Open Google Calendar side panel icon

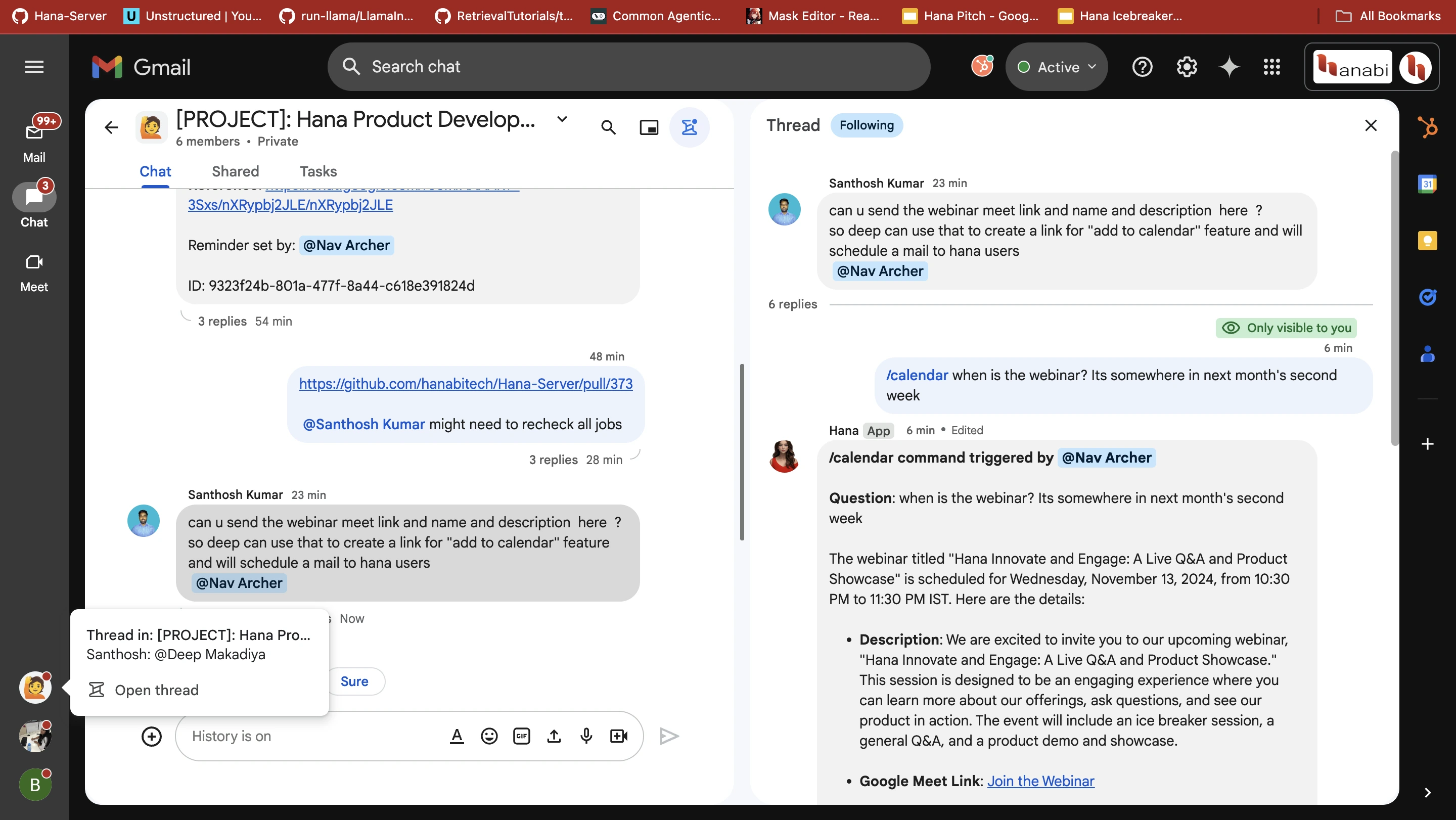(1427, 184)
